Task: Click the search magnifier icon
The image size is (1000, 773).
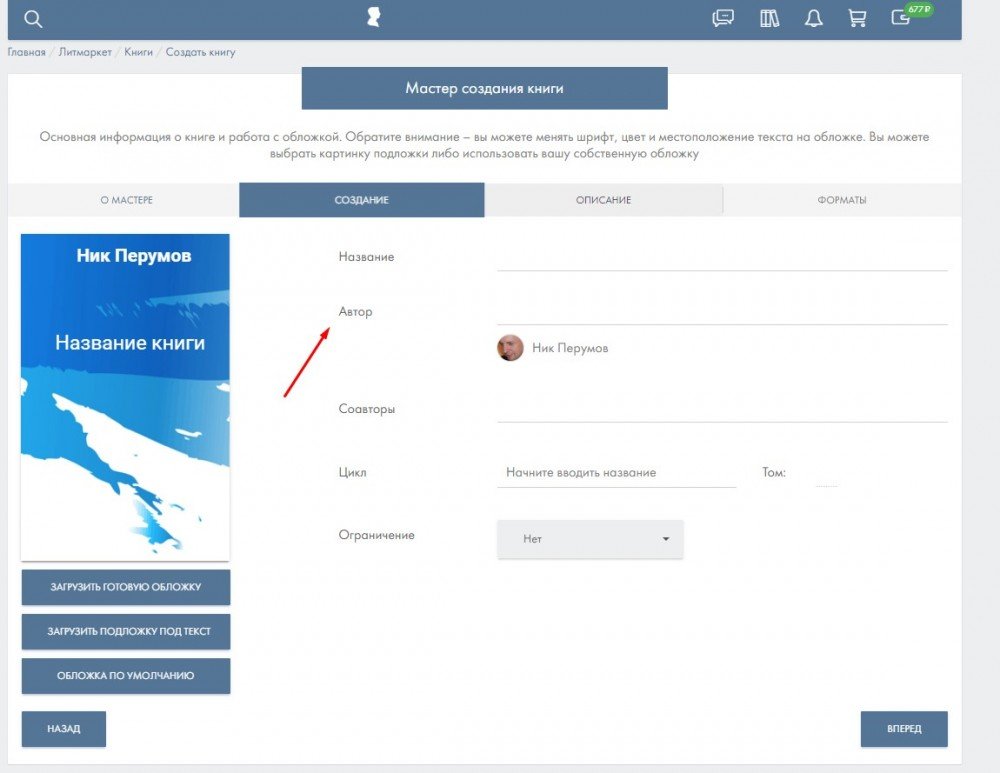Action: pyautogui.click(x=33, y=19)
